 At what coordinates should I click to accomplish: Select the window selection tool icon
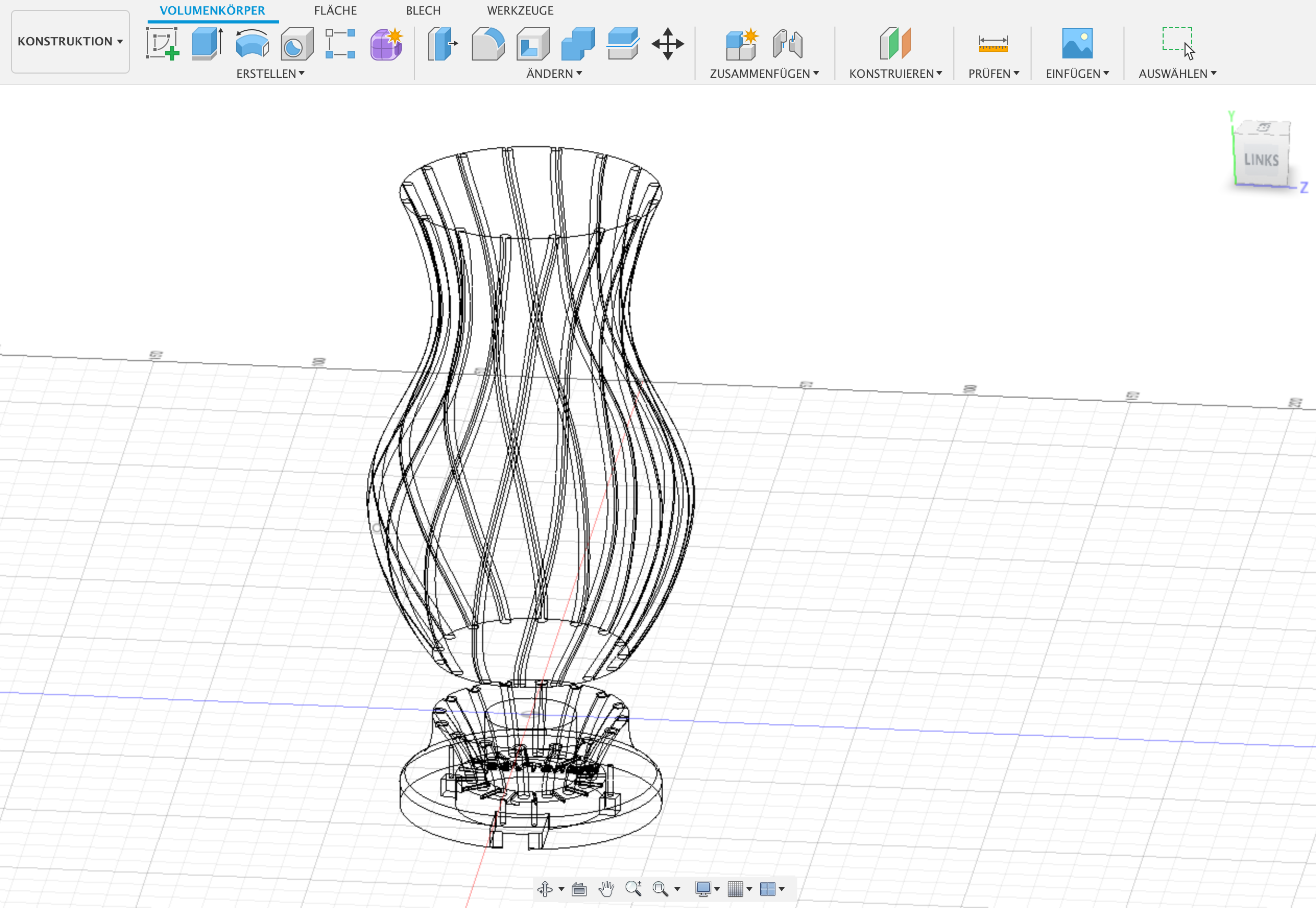pyautogui.click(x=1178, y=43)
